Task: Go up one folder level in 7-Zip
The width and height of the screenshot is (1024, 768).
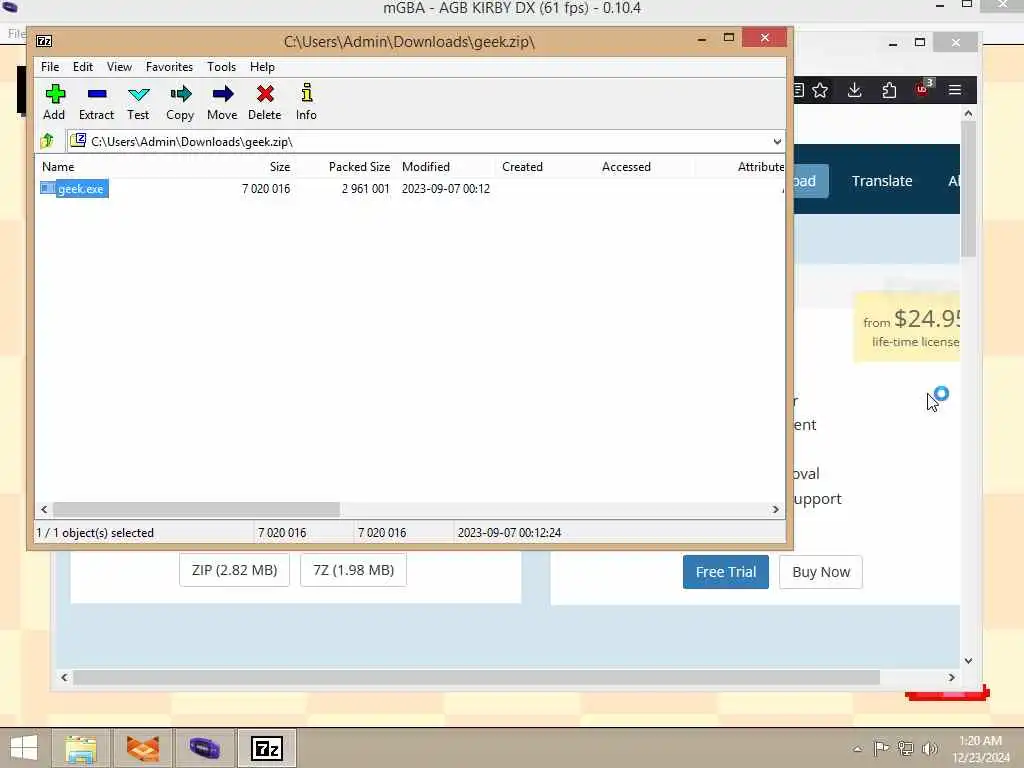Action: coord(47,141)
